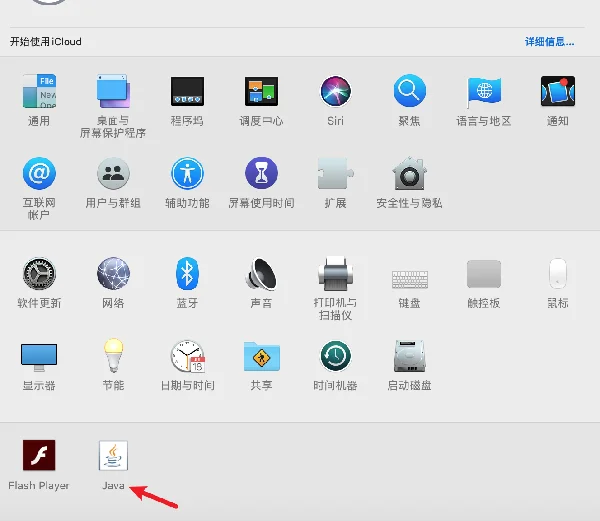The image size is (600, 521).
Task: Open 调度中心 (Mission Control) pane
Action: pos(261,91)
